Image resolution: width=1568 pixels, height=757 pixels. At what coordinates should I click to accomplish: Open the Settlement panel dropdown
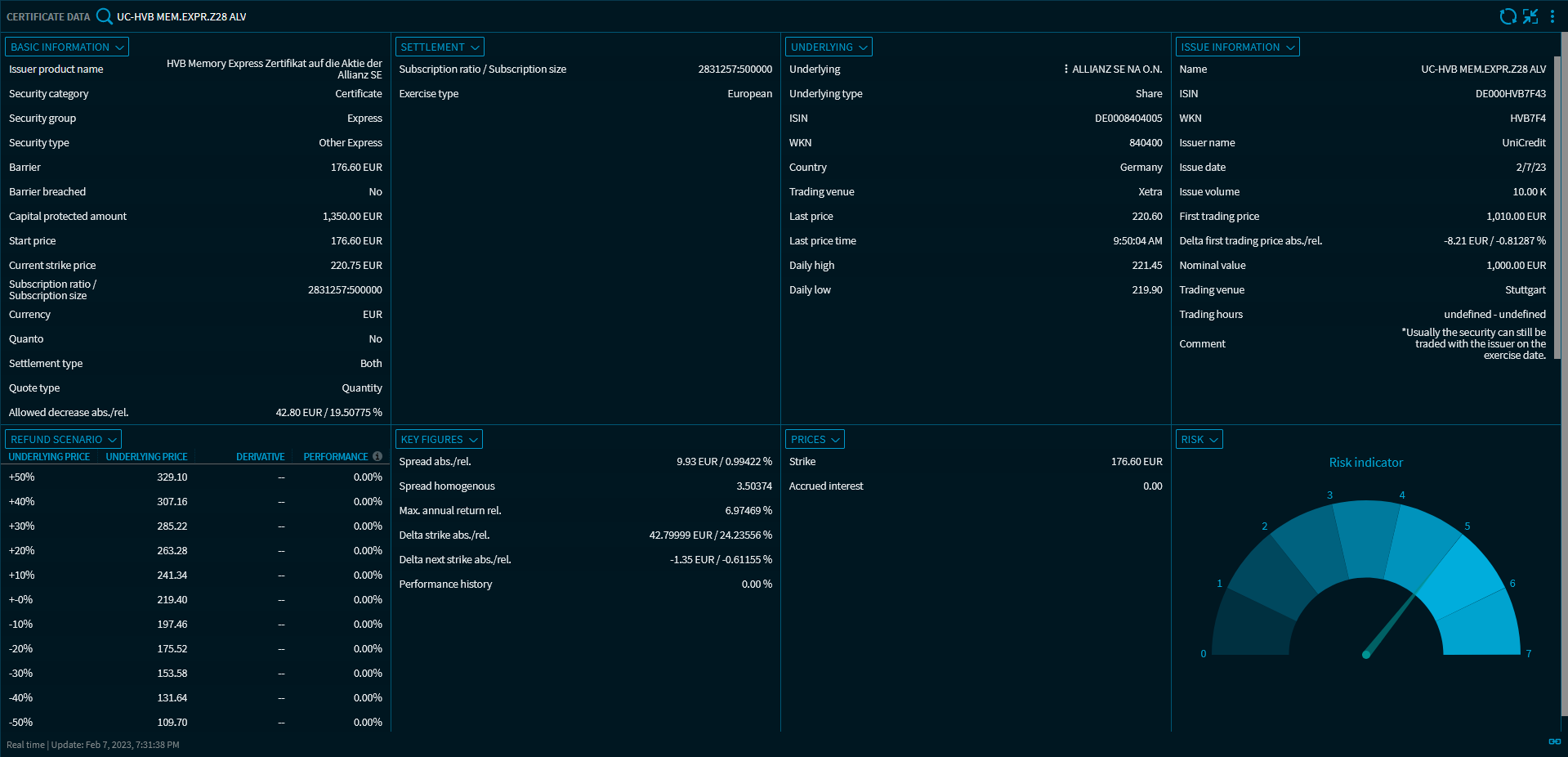tap(440, 47)
